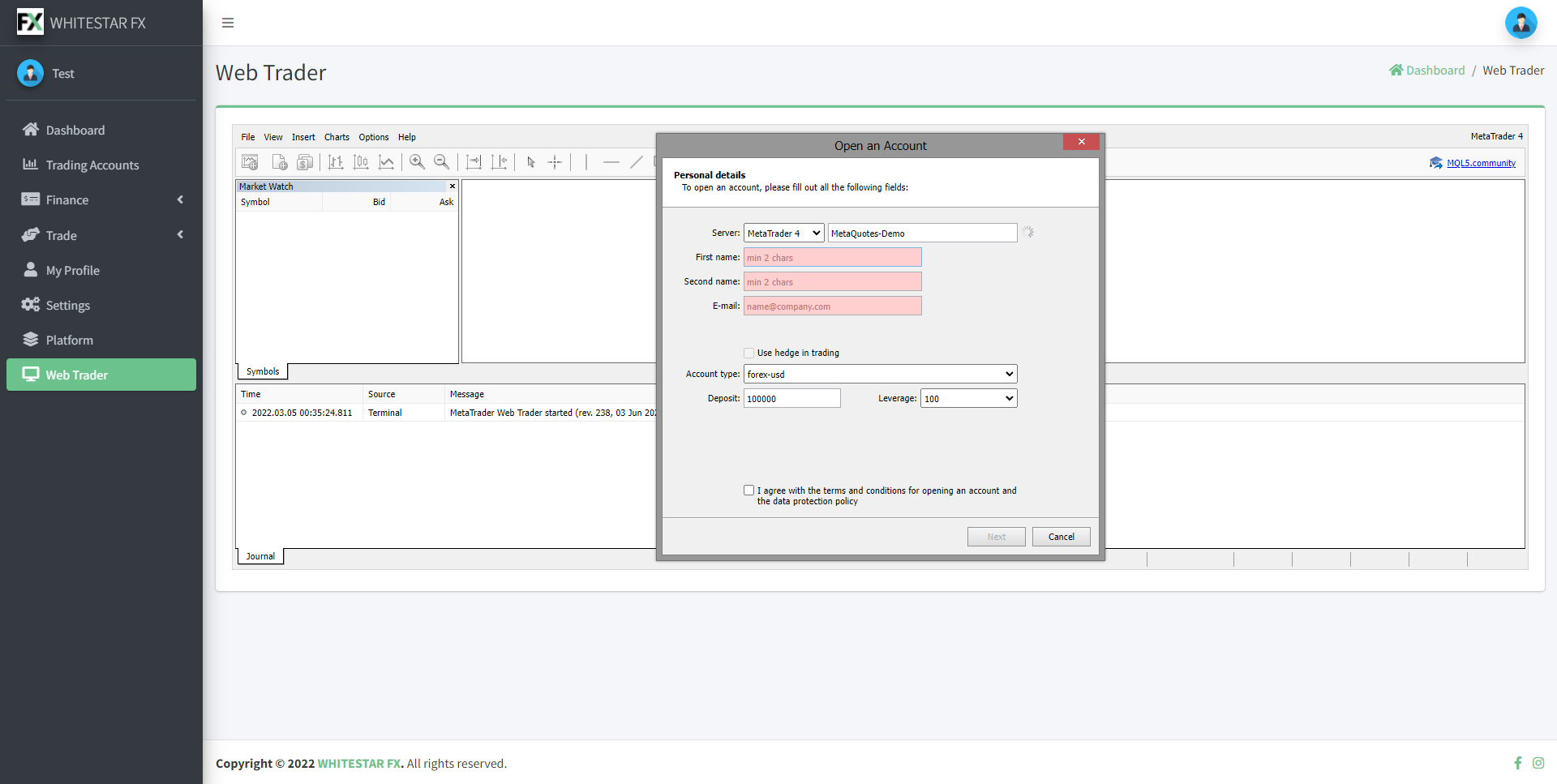Open the Account type dropdown
This screenshot has height=784, width=1557.
(x=880, y=374)
